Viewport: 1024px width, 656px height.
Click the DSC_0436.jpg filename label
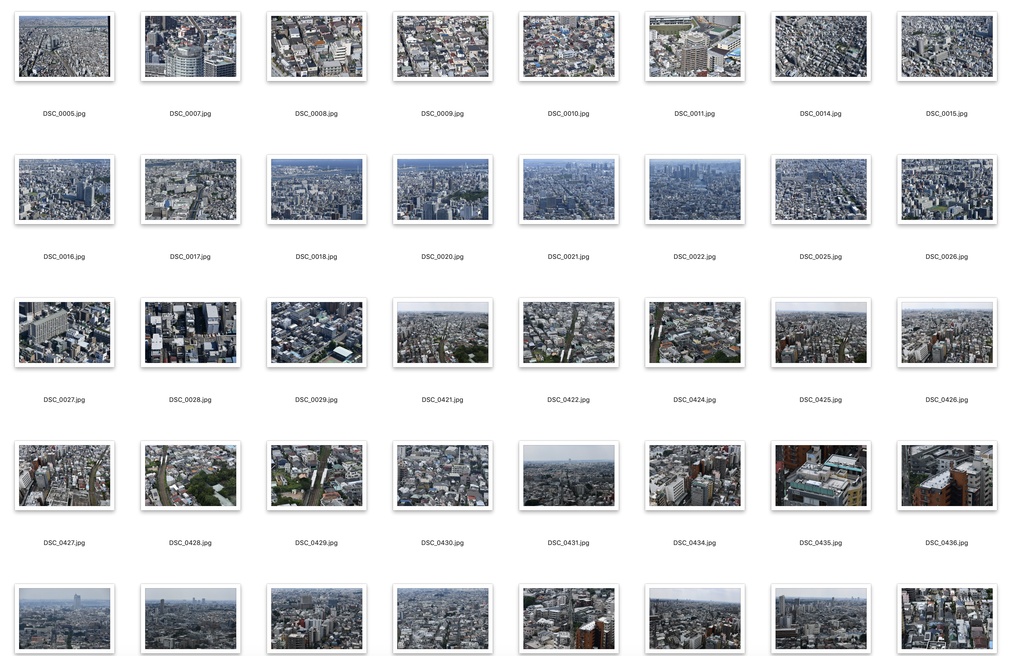946,542
